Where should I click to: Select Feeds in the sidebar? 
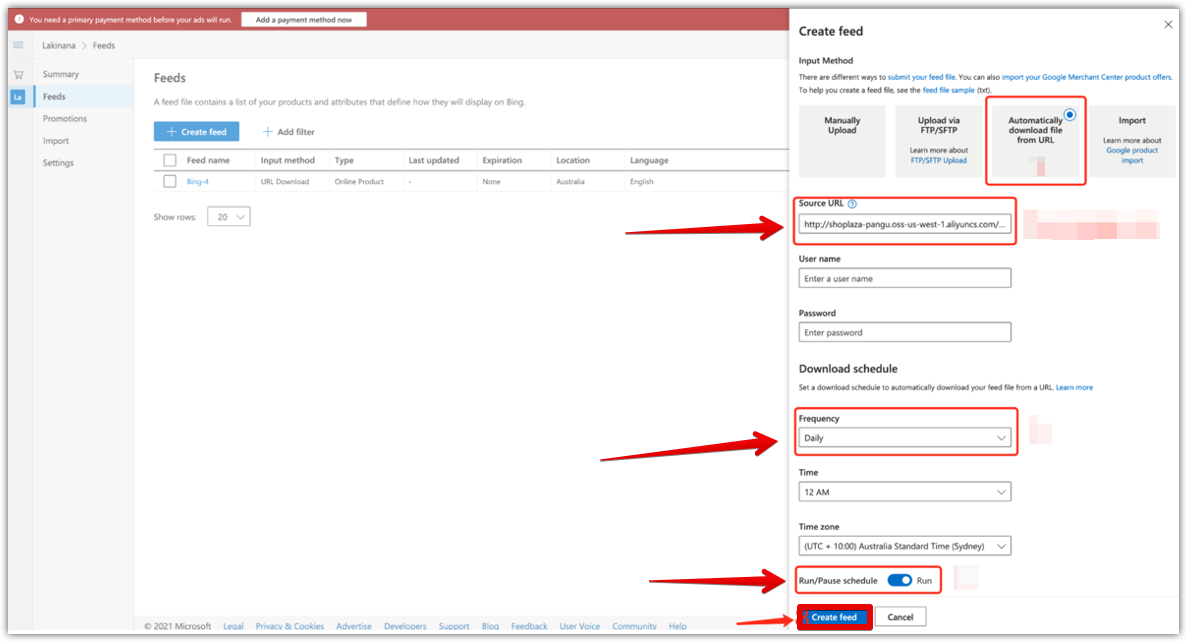coord(54,97)
